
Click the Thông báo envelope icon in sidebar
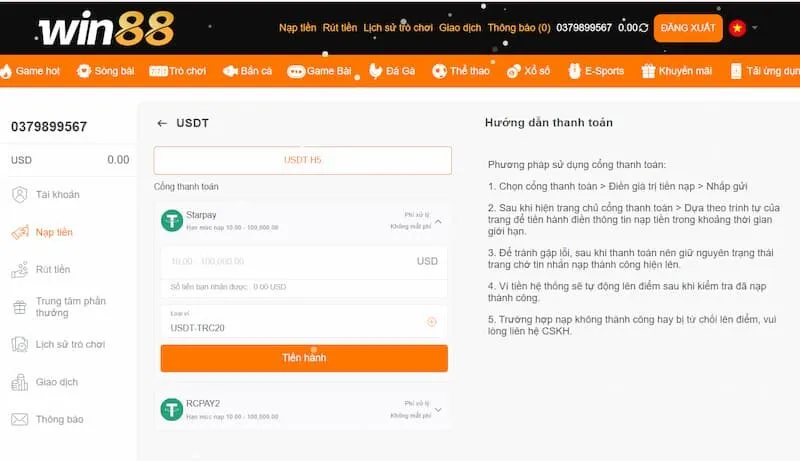coord(19,419)
